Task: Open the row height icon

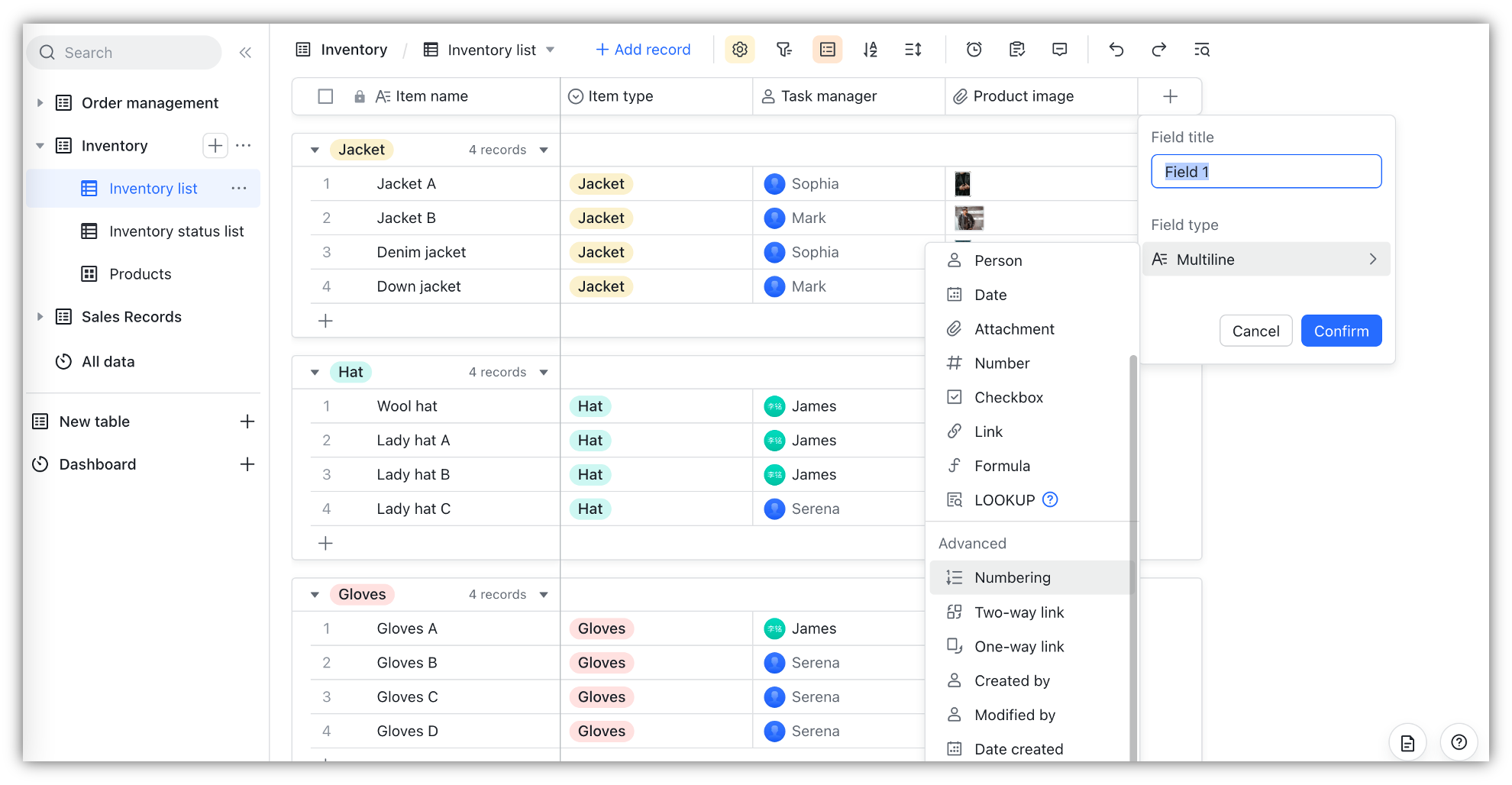Action: tap(913, 50)
